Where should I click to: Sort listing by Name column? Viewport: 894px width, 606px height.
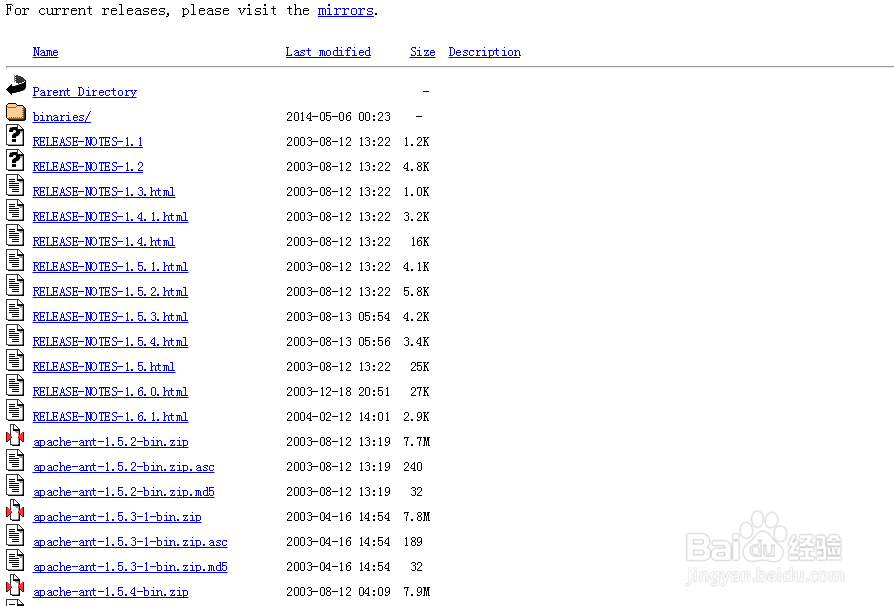(45, 52)
